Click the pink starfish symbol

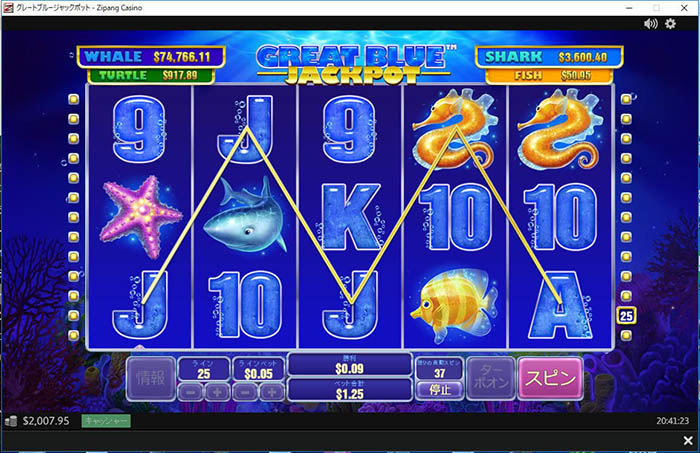tap(141, 216)
